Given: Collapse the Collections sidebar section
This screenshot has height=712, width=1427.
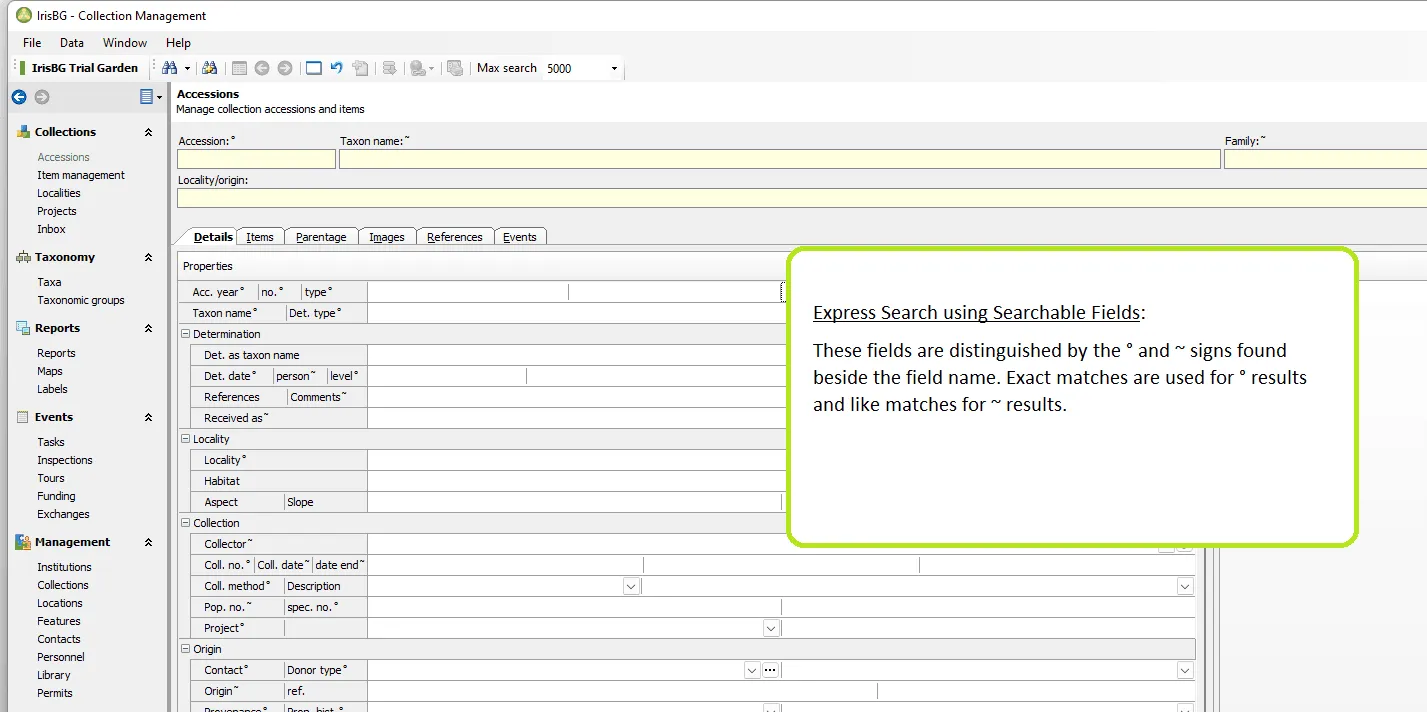Looking at the screenshot, I should (x=149, y=132).
